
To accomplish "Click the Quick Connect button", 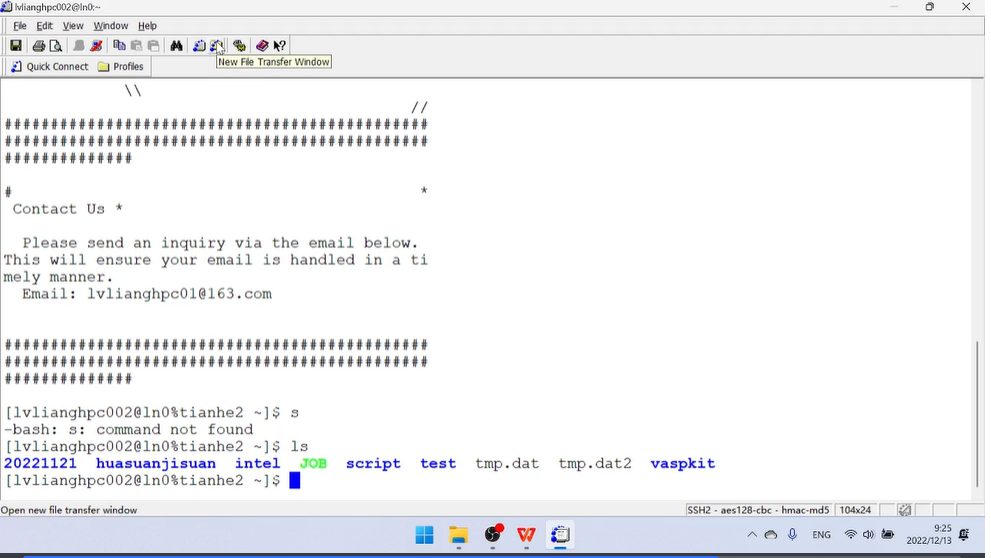I will click(49, 67).
